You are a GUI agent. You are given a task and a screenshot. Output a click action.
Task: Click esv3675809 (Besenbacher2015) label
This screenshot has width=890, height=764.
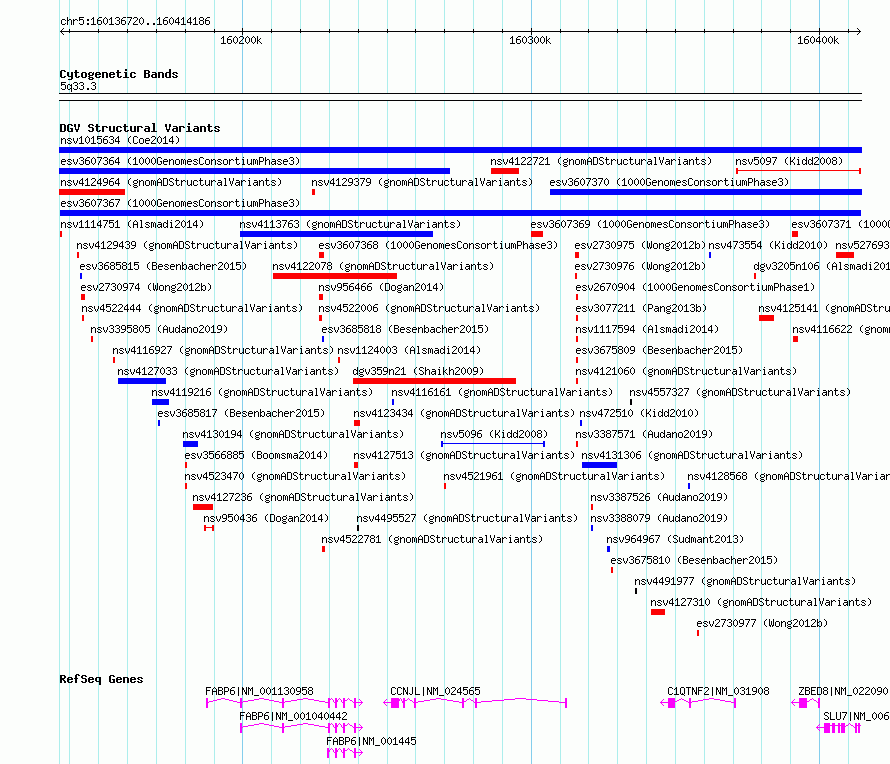pyautogui.click(x=659, y=350)
